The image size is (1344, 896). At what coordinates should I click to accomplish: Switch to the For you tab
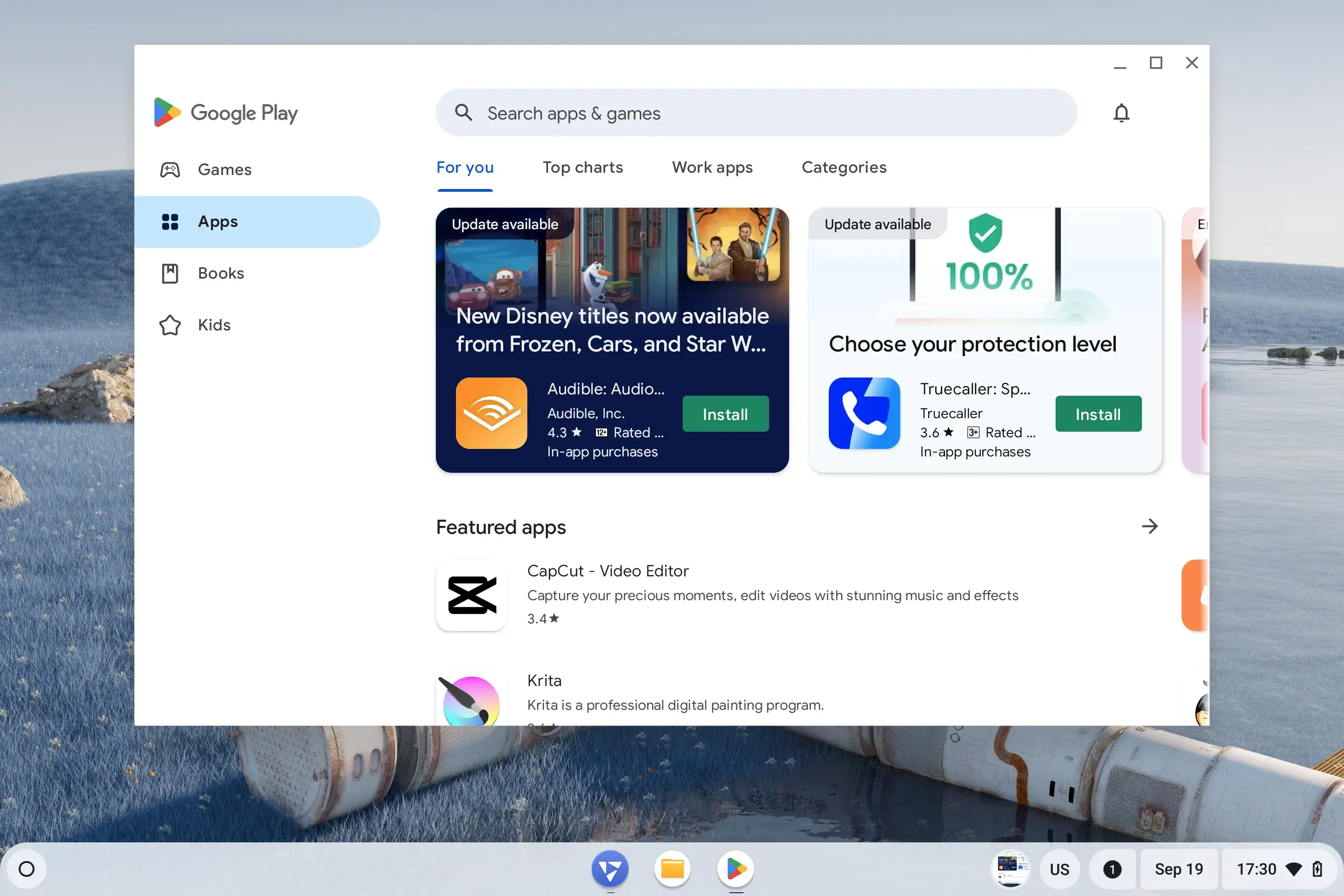(x=465, y=168)
